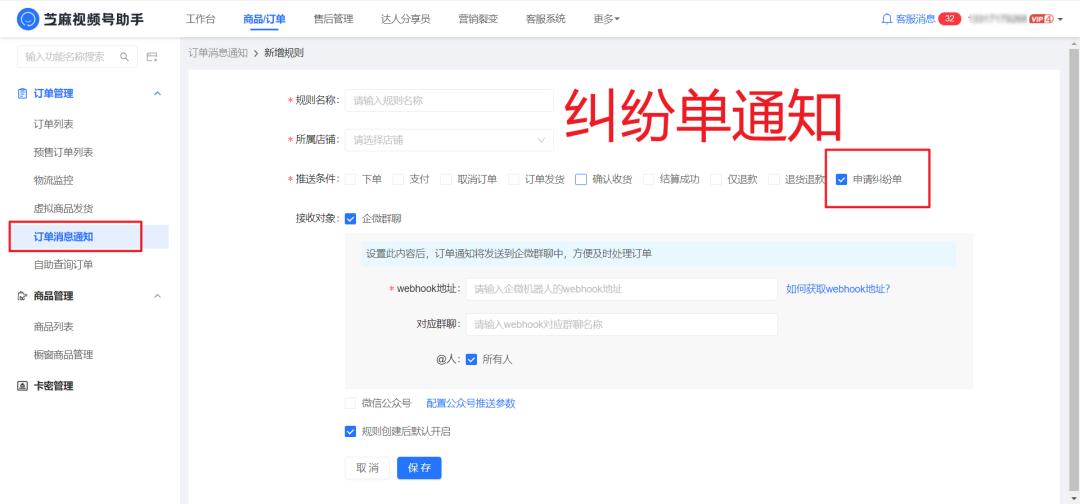This screenshot has height=504, width=1080.
Task: Tick the 确认收货 checkbox
Action: (581, 180)
